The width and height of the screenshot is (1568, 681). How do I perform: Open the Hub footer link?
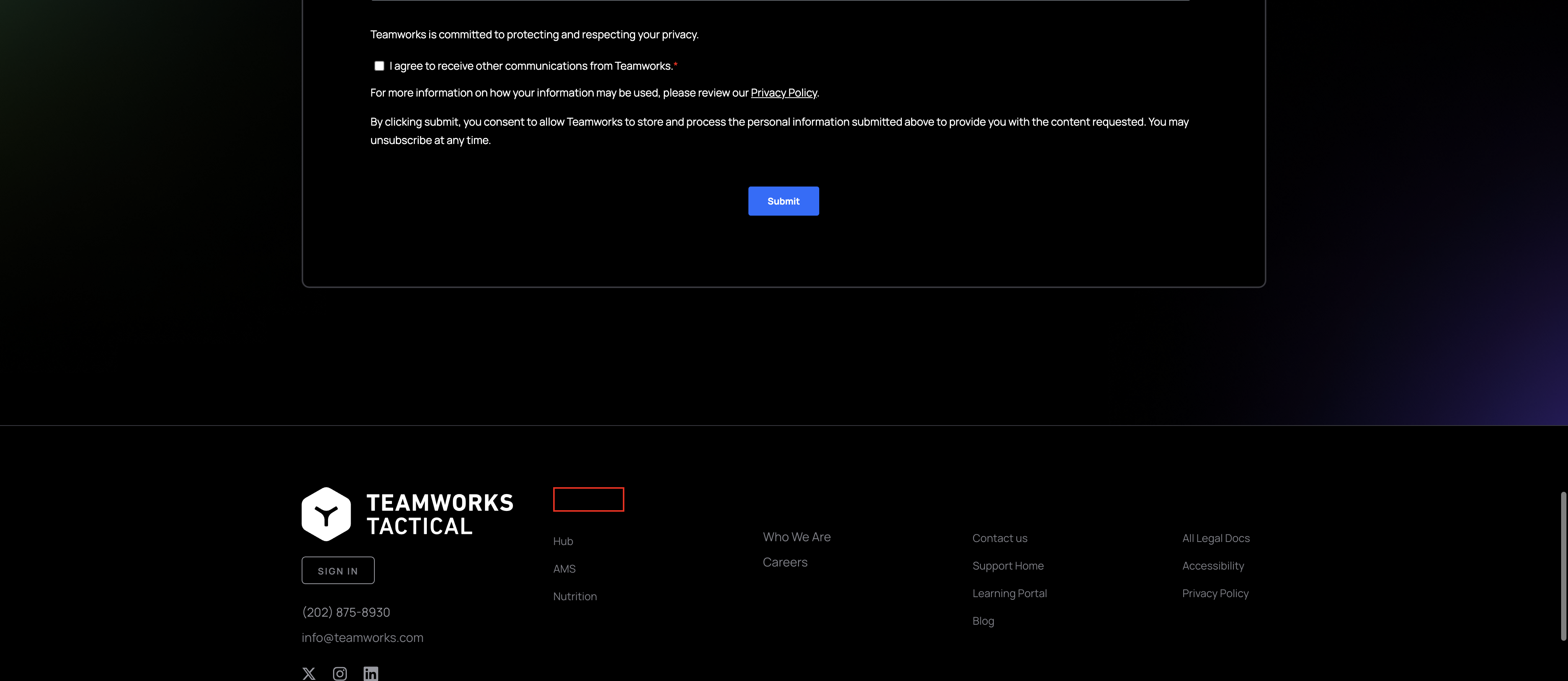(563, 541)
